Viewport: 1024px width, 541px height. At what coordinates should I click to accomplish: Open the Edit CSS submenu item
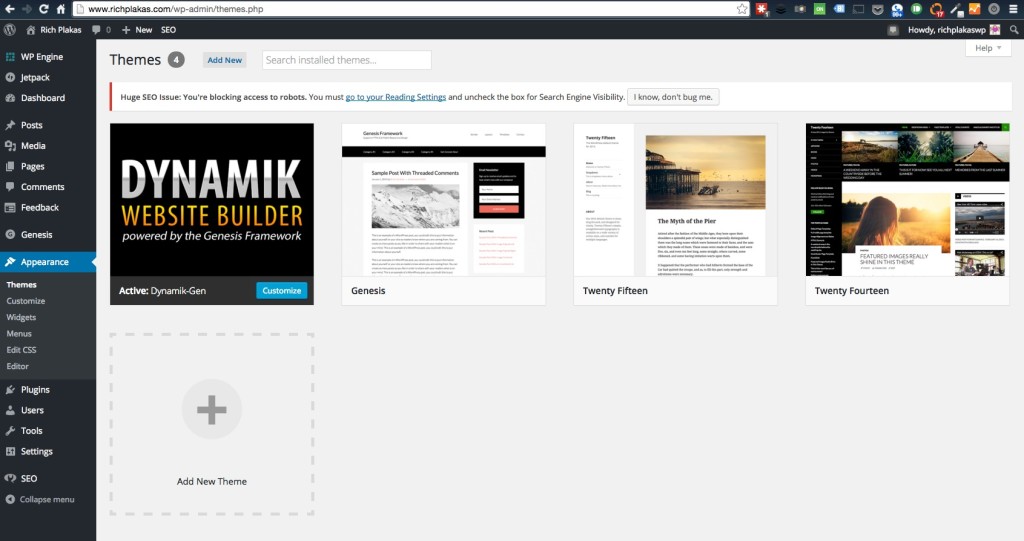click(x=22, y=350)
